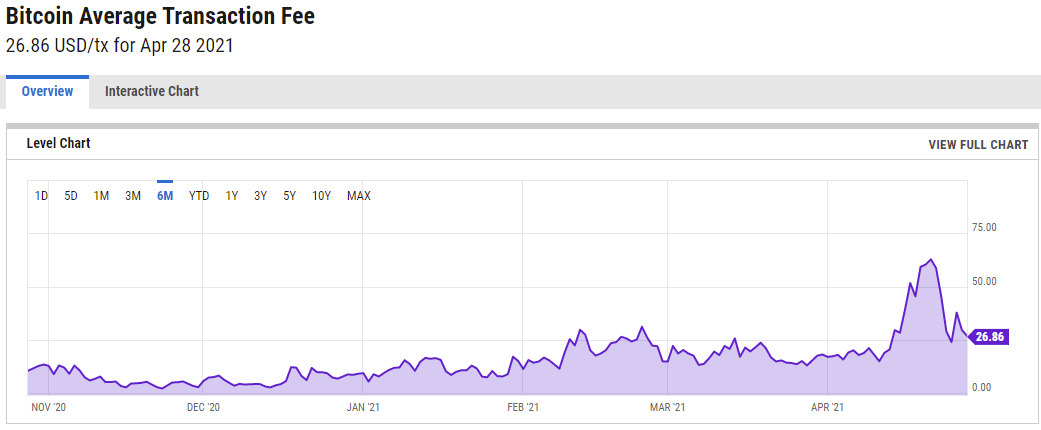This screenshot has height=430, width=1041.
Task: Select the 10Y time range
Action: click(321, 196)
